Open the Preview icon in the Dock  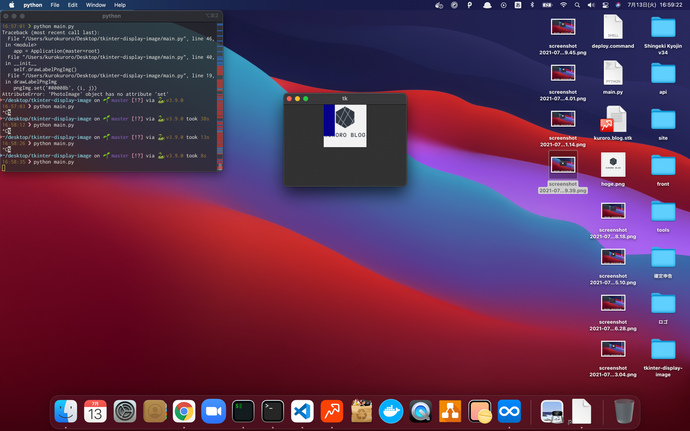click(x=552, y=411)
